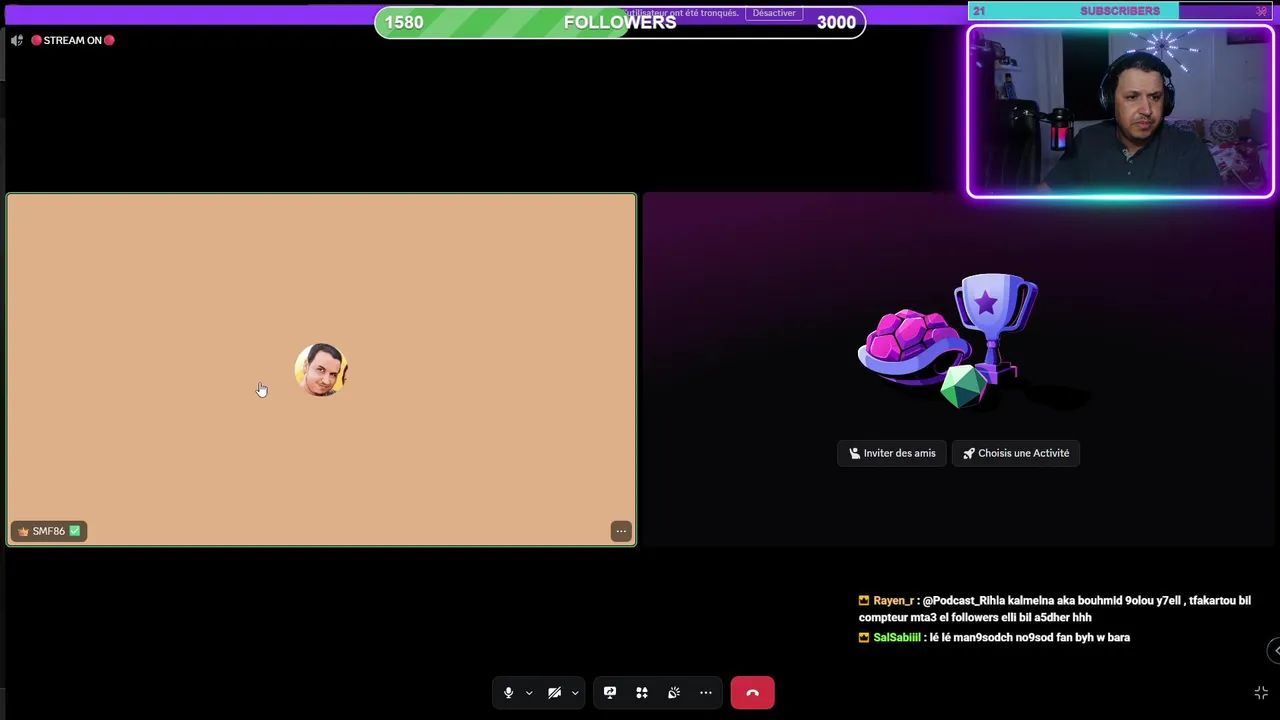The width and height of the screenshot is (1280, 720).
Task: Click the STREAM ON label
Action: pos(72,40)
